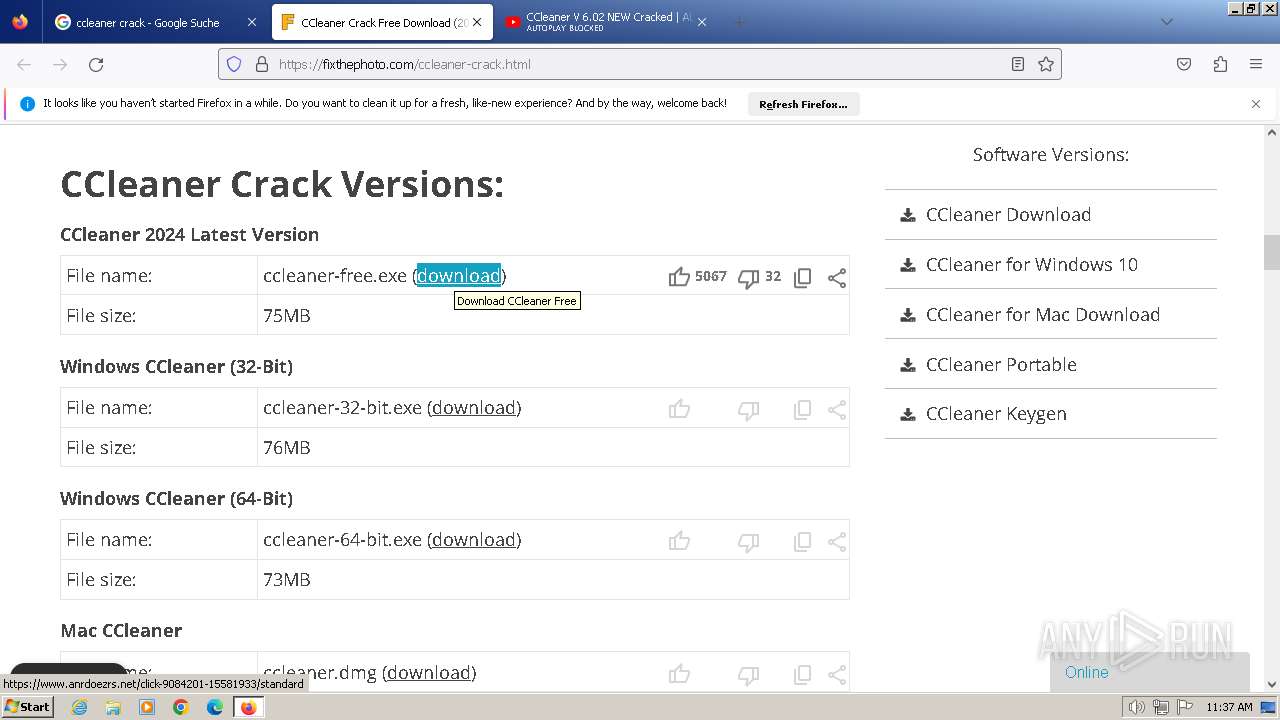1280x720 pixels.
Task: Click the padlock site security icon
Action: click(262, 64)
